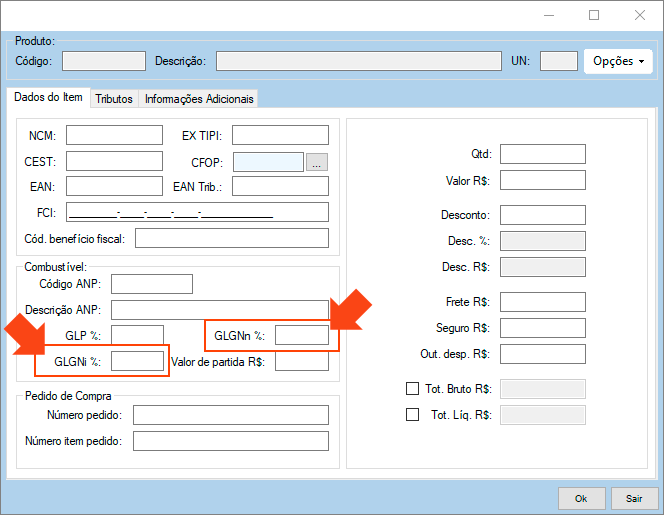Screen dimensions: 664x515
Task: Click the Sair button
Action: [x=634, y=497]
